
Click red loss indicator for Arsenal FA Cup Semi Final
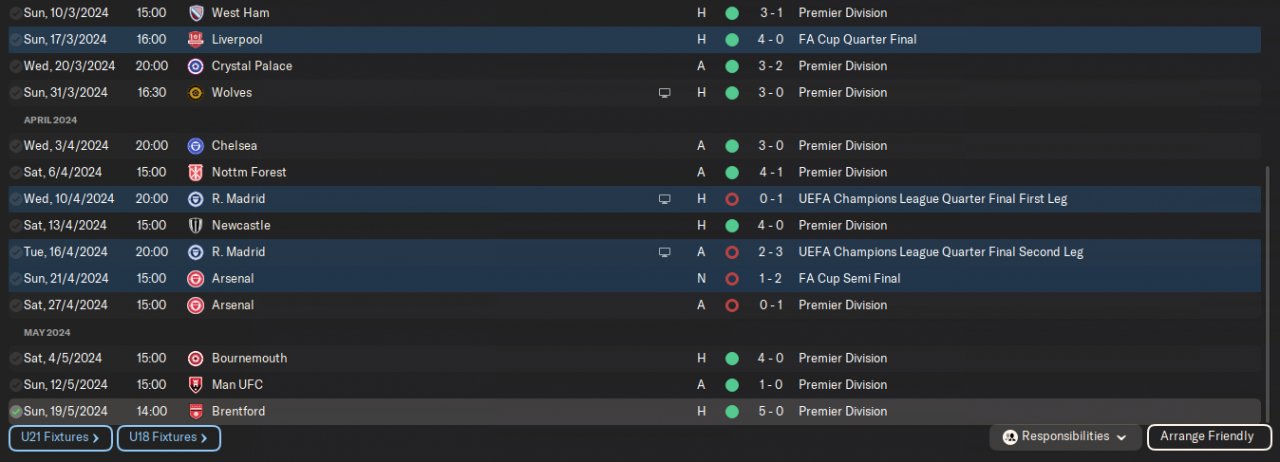click(732, 279)
